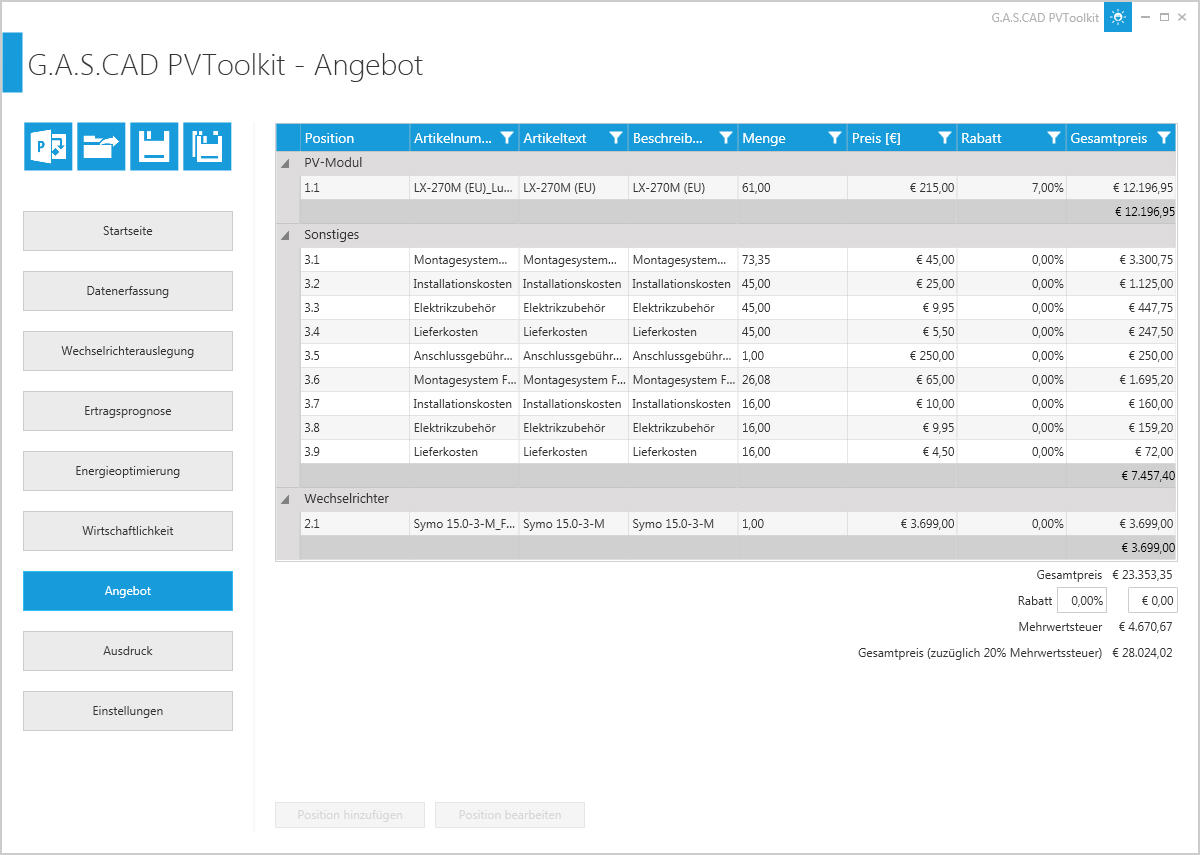Select position 2.1 Symo 15.0-3-M

pyautogui.click(x=738, y=523)
